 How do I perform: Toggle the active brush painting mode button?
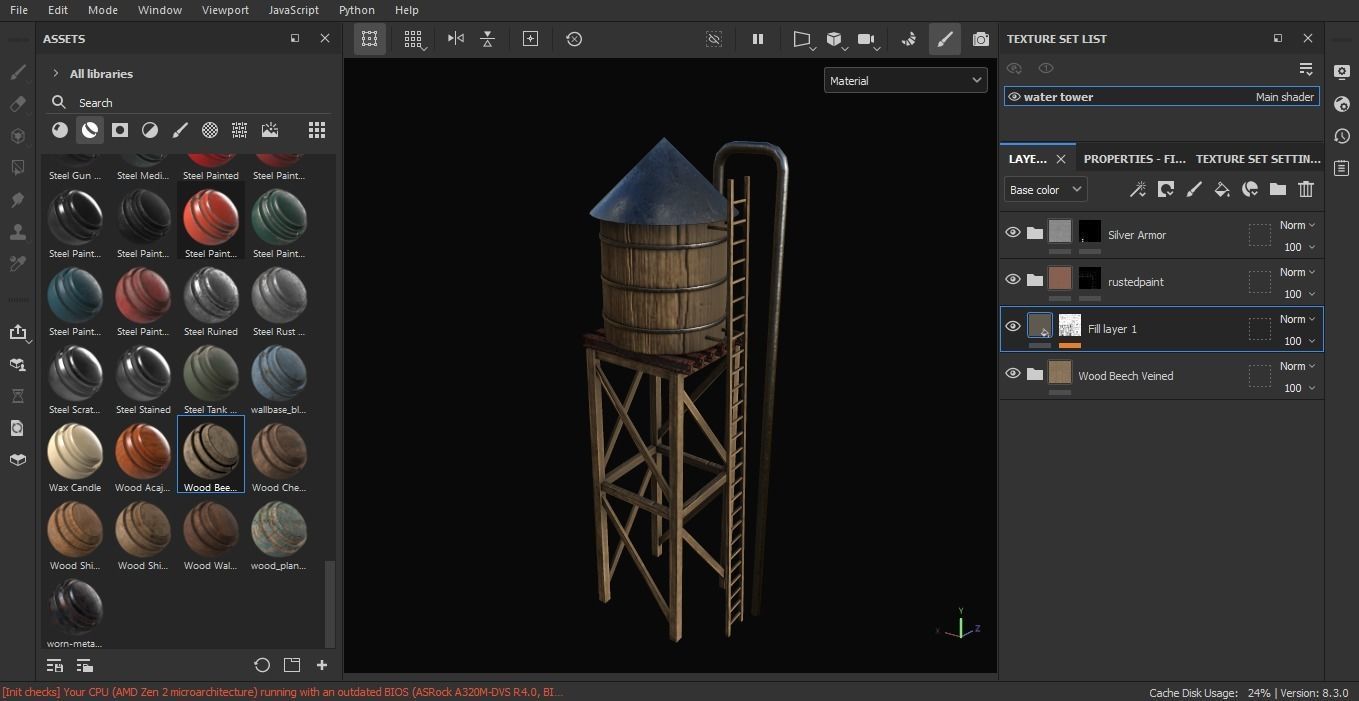pos(944,39)
